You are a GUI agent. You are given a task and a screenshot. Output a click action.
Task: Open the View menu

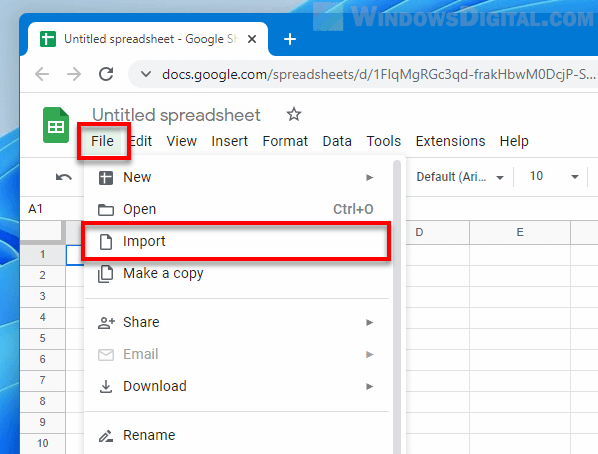pos(182,141)
